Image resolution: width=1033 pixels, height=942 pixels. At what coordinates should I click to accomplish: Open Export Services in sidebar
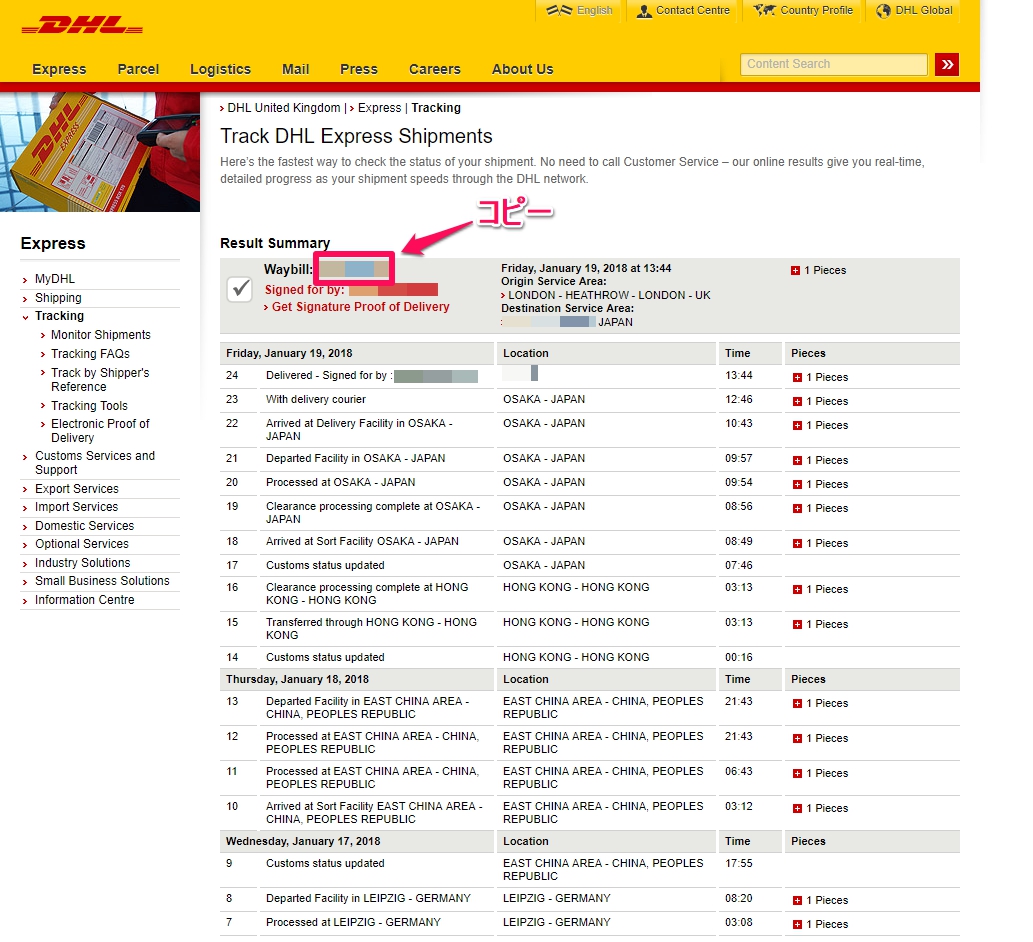click(77, 489)
